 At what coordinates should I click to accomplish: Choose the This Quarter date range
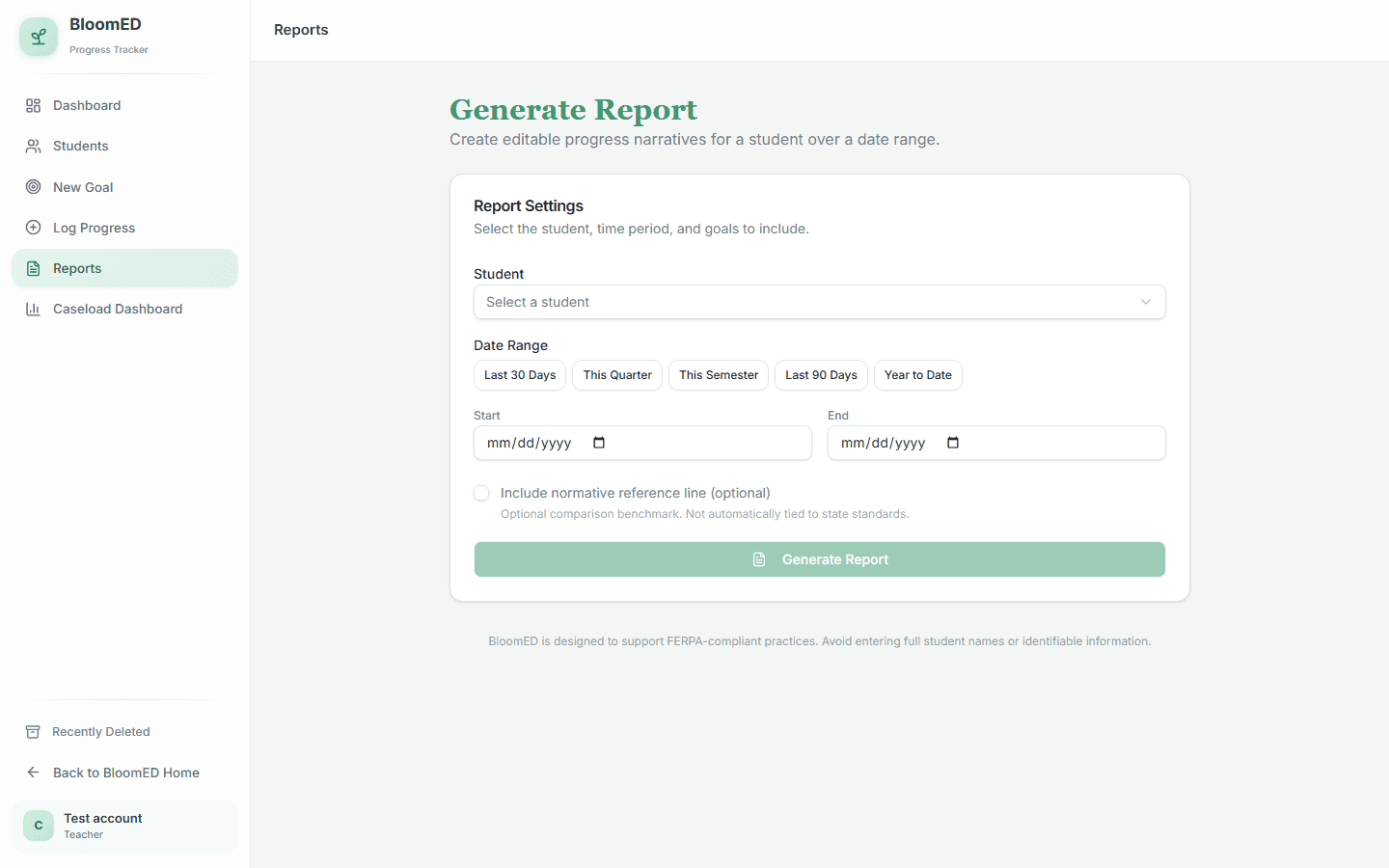pos(617,375)
